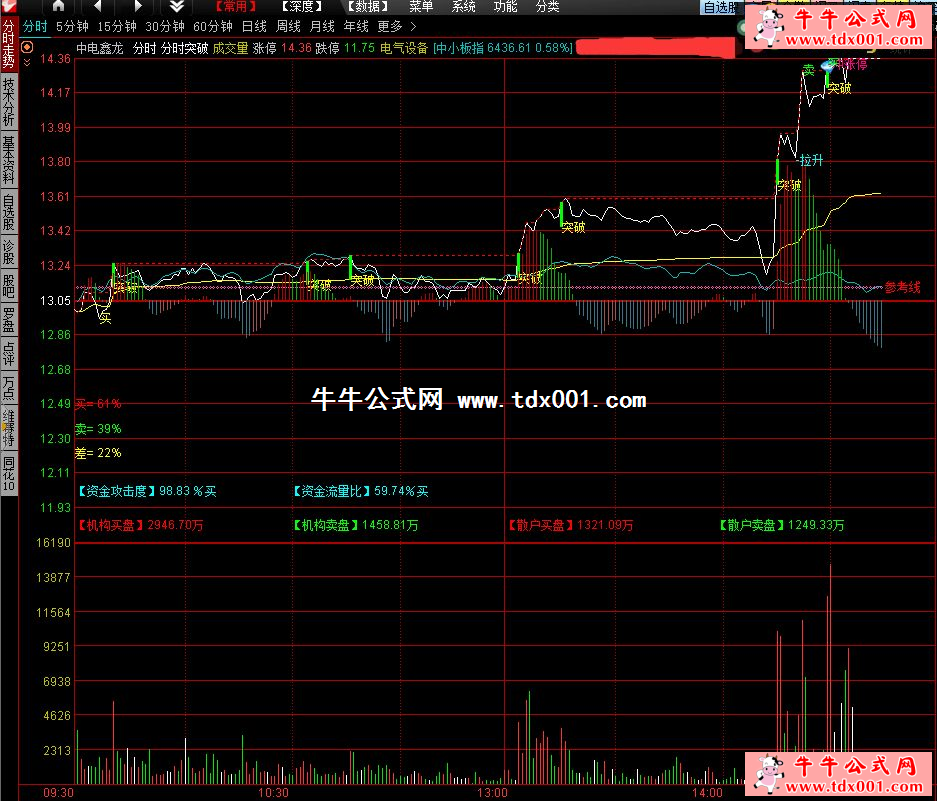
Task: Click the left arrow back icon
Action: [x=98, y=6]
